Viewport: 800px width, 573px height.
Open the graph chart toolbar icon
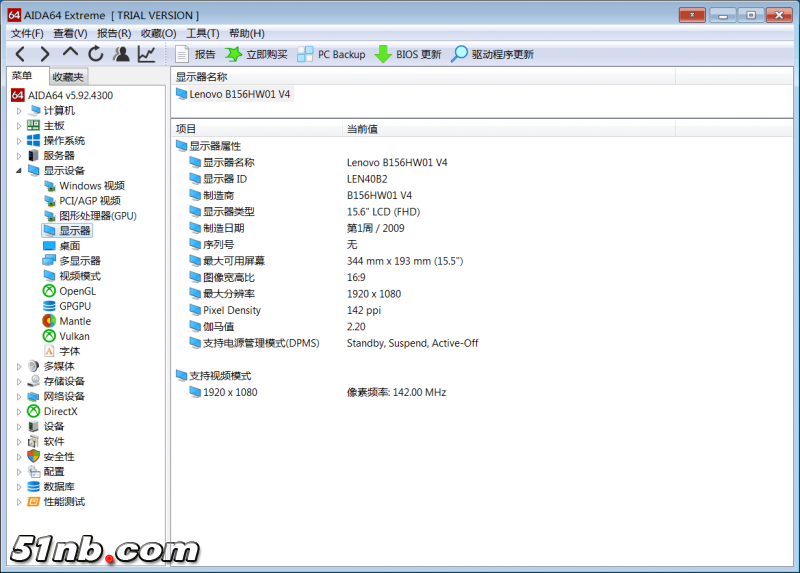coord(146,54)
